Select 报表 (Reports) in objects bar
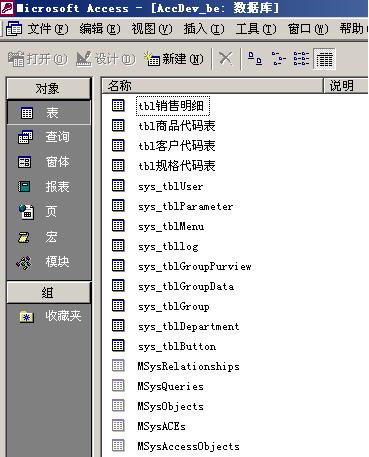 [48, 187]
